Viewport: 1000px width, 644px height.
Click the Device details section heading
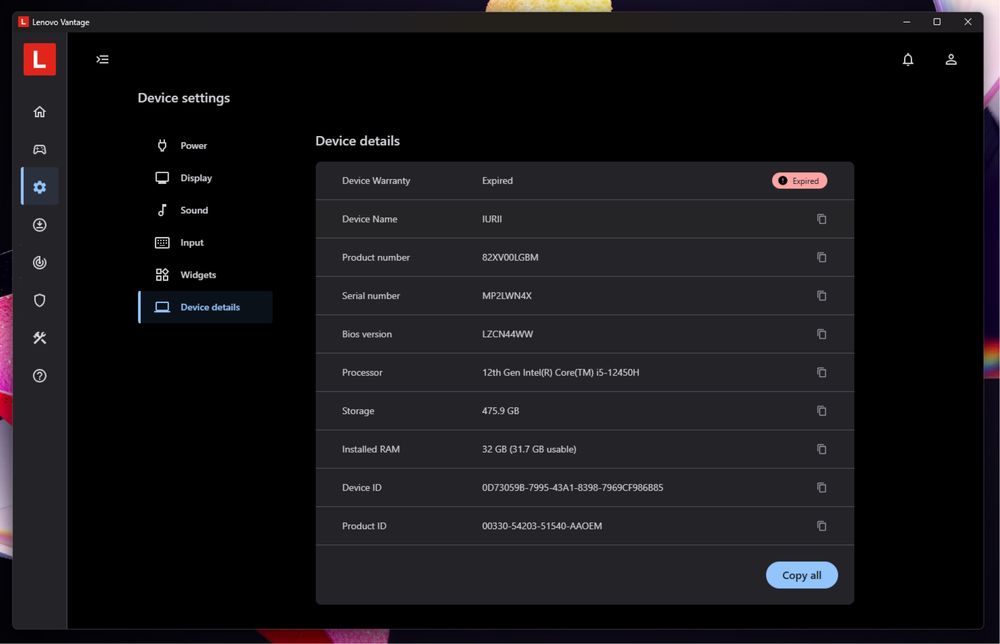click(357, 141)
